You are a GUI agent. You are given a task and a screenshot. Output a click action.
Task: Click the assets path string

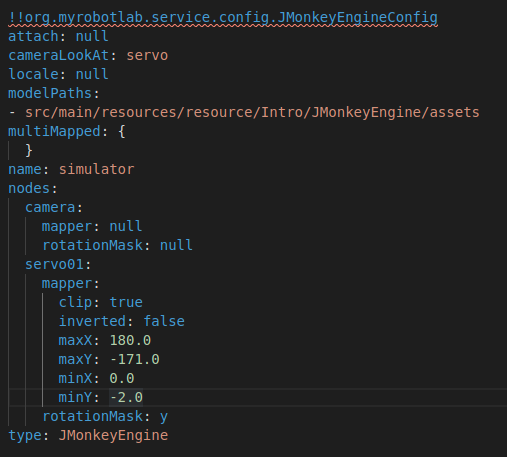252,112
